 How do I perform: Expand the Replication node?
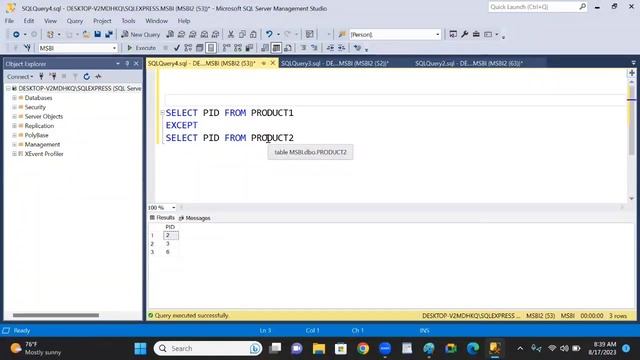point(14,126)
